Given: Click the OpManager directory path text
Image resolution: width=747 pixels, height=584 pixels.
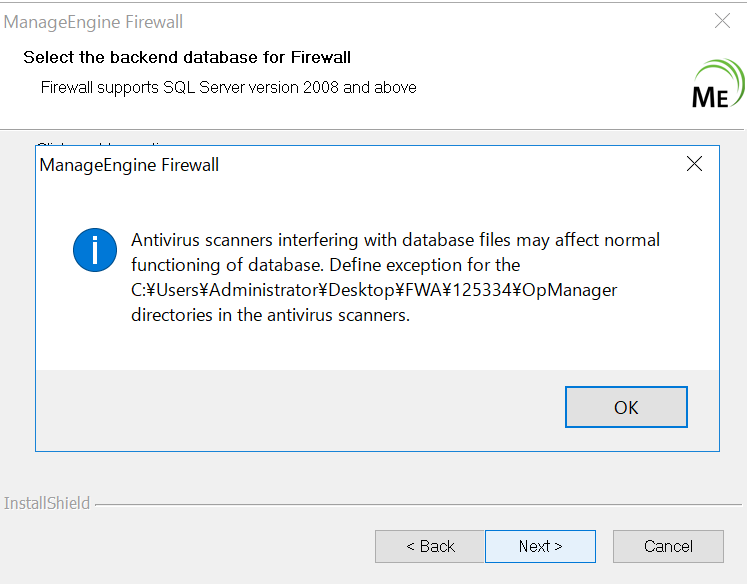Looking at the screenshot, I should [x=374, y=290].
